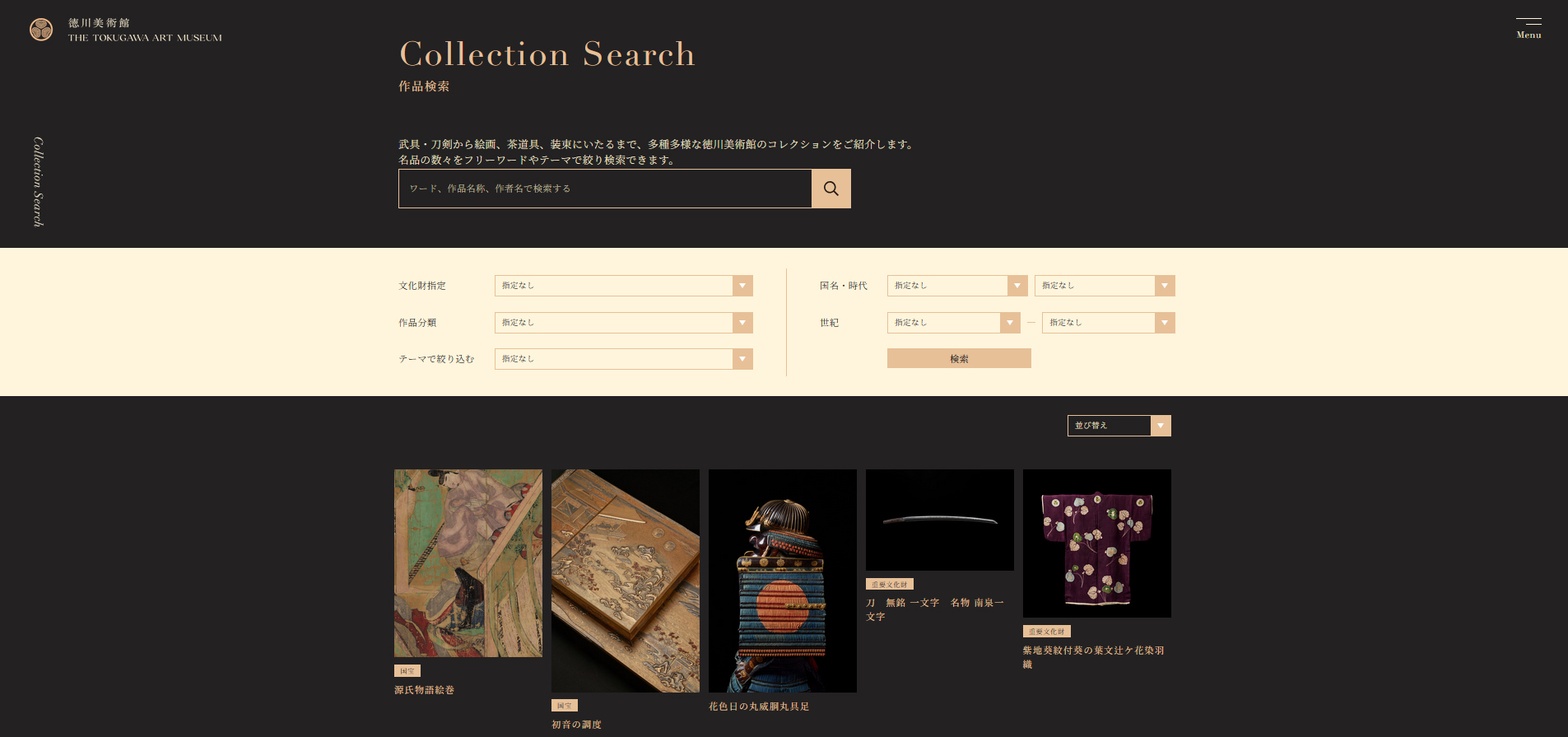The image size is (1568, 737).
Task: Open the 源氏物語絵巻 title link
Action: coord(424,690)
